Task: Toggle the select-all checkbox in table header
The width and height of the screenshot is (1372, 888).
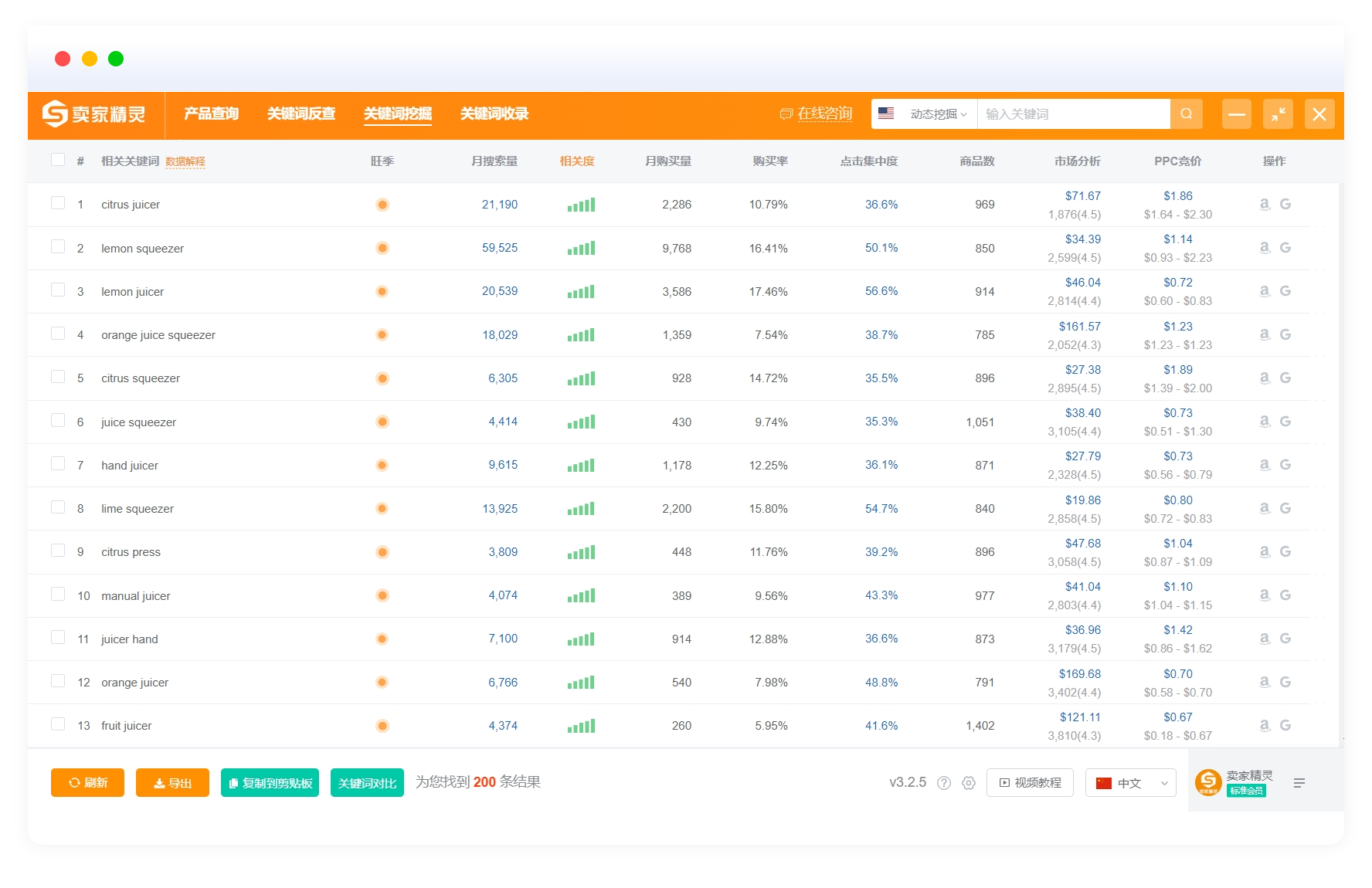Action: click(x=58, y=160)
